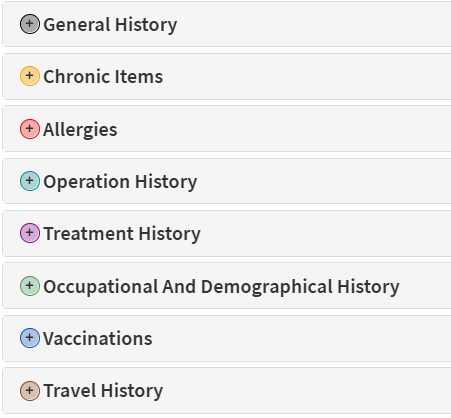Open the Vaccinations section title
This screenshot has height=418, width=451.
[98, 339]
